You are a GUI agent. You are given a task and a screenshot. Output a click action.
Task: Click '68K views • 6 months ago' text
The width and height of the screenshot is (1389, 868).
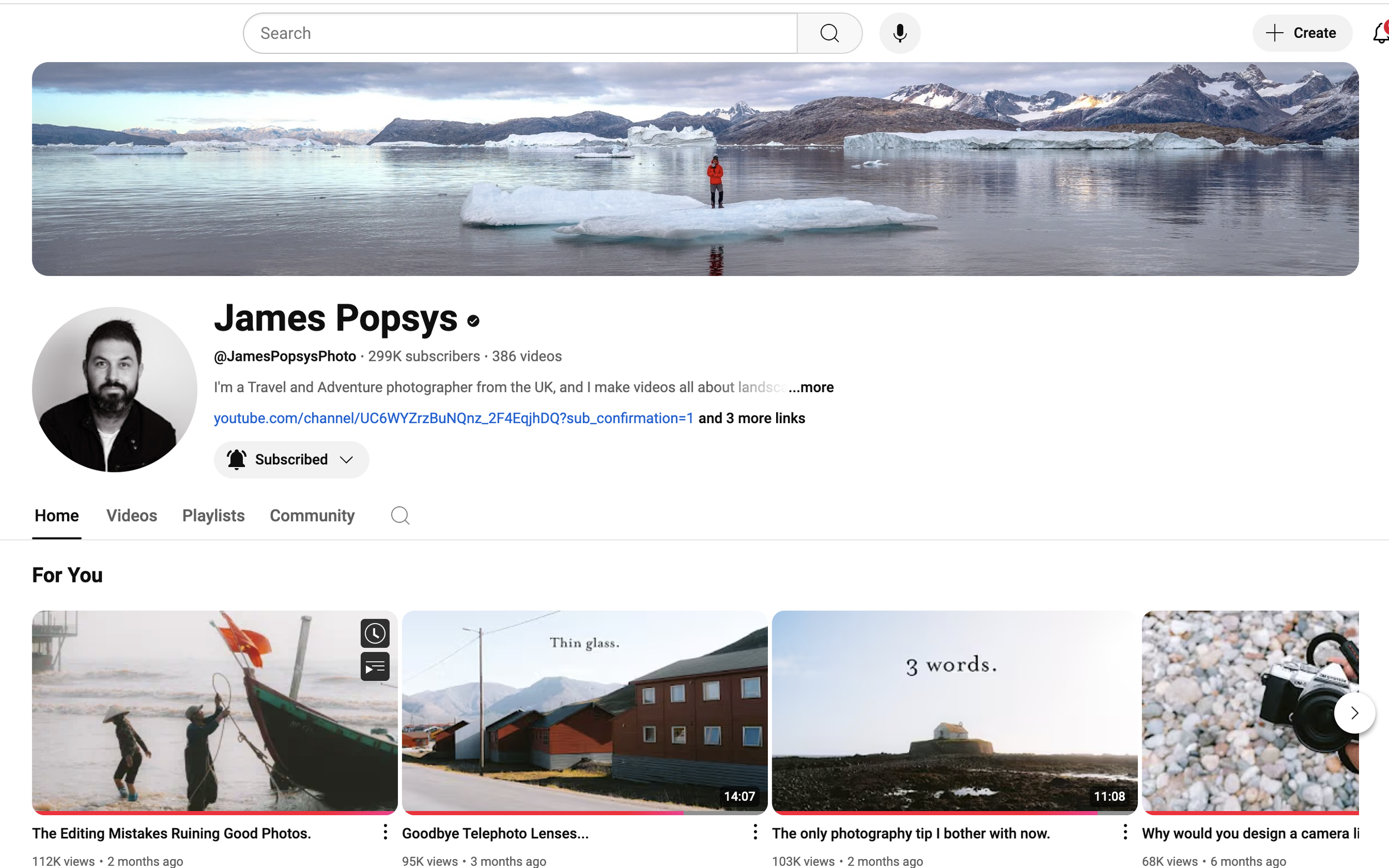pyautogui.click(x=1214, y=861)
